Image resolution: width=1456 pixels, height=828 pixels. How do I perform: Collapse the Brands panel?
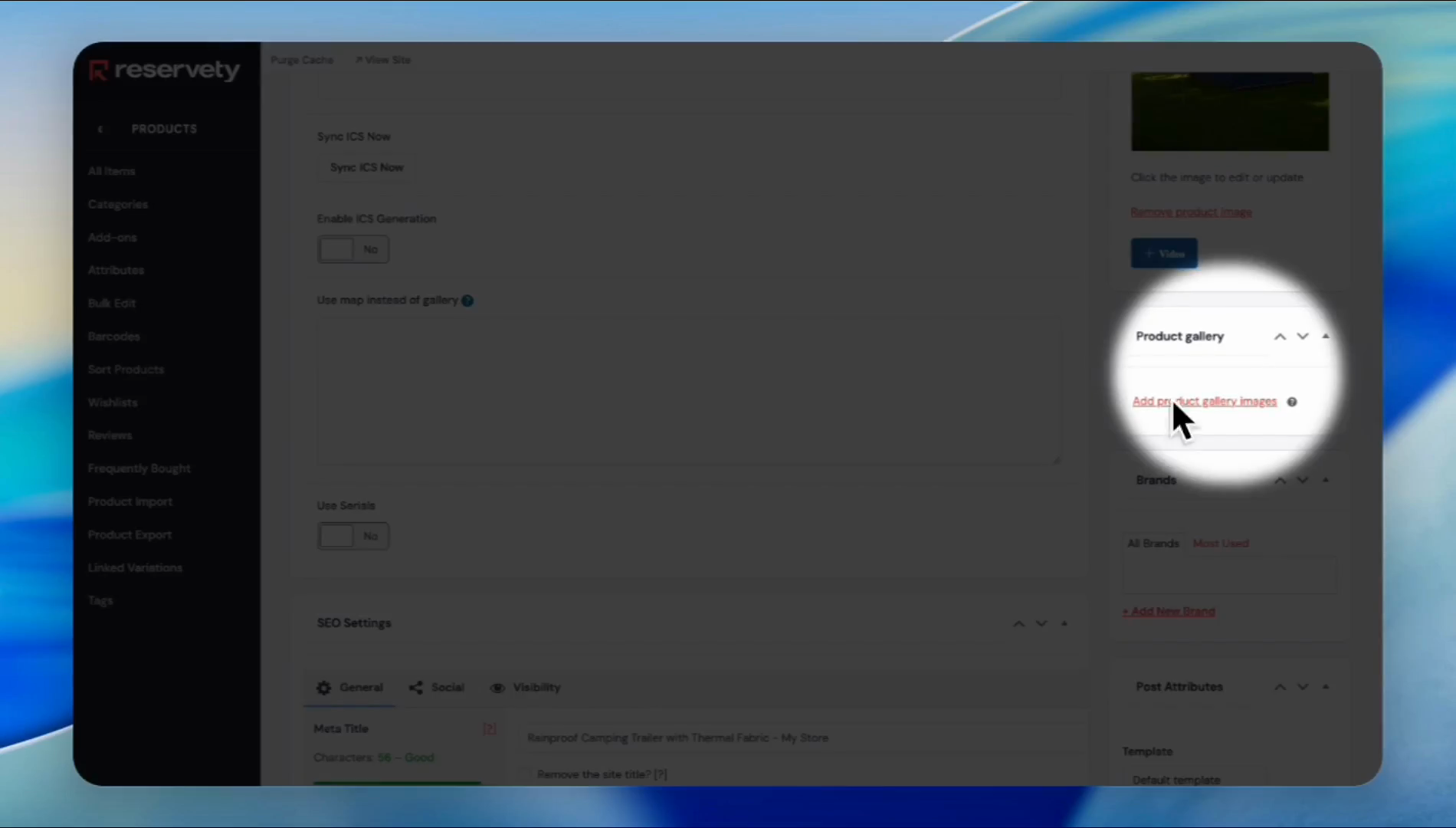coord(1325,480)
